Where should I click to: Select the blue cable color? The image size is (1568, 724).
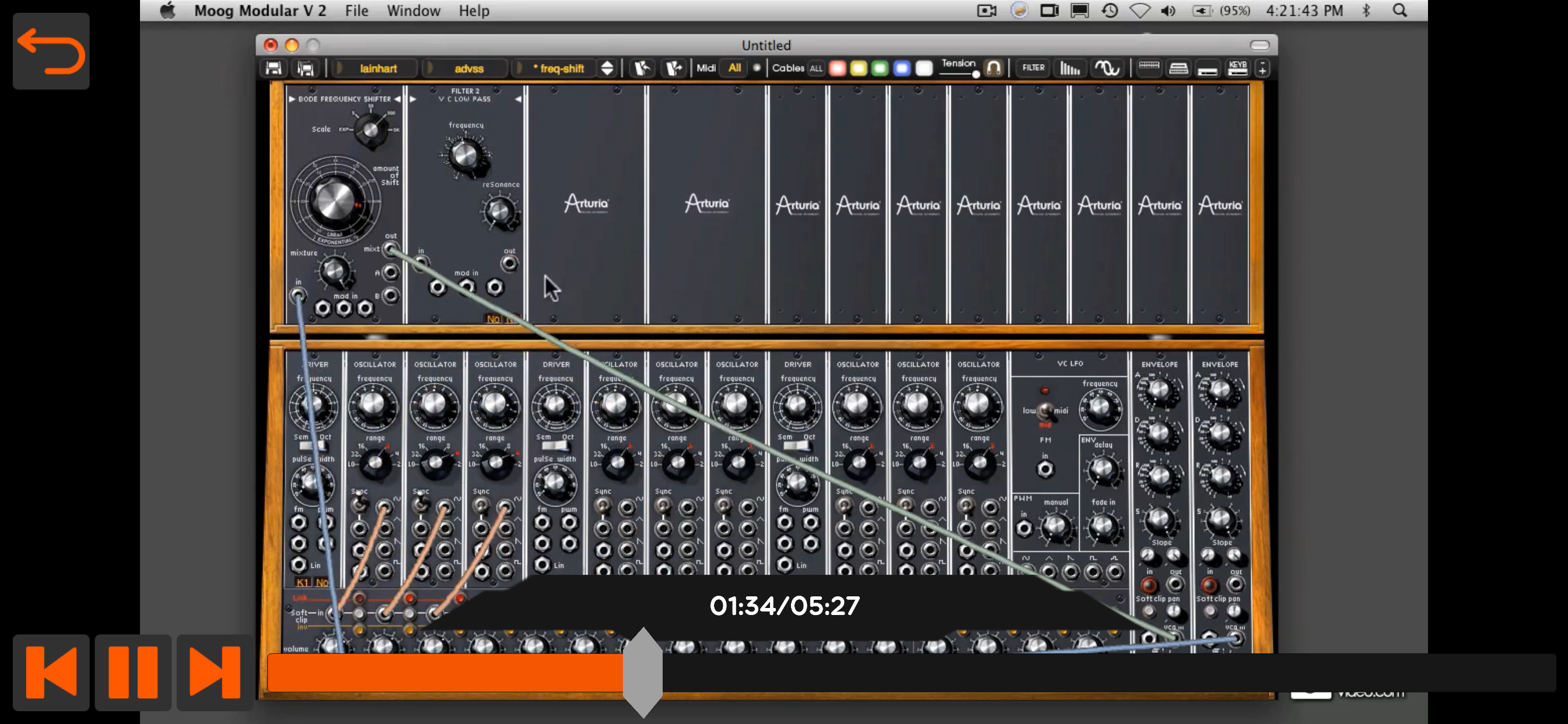coord(901,68)
